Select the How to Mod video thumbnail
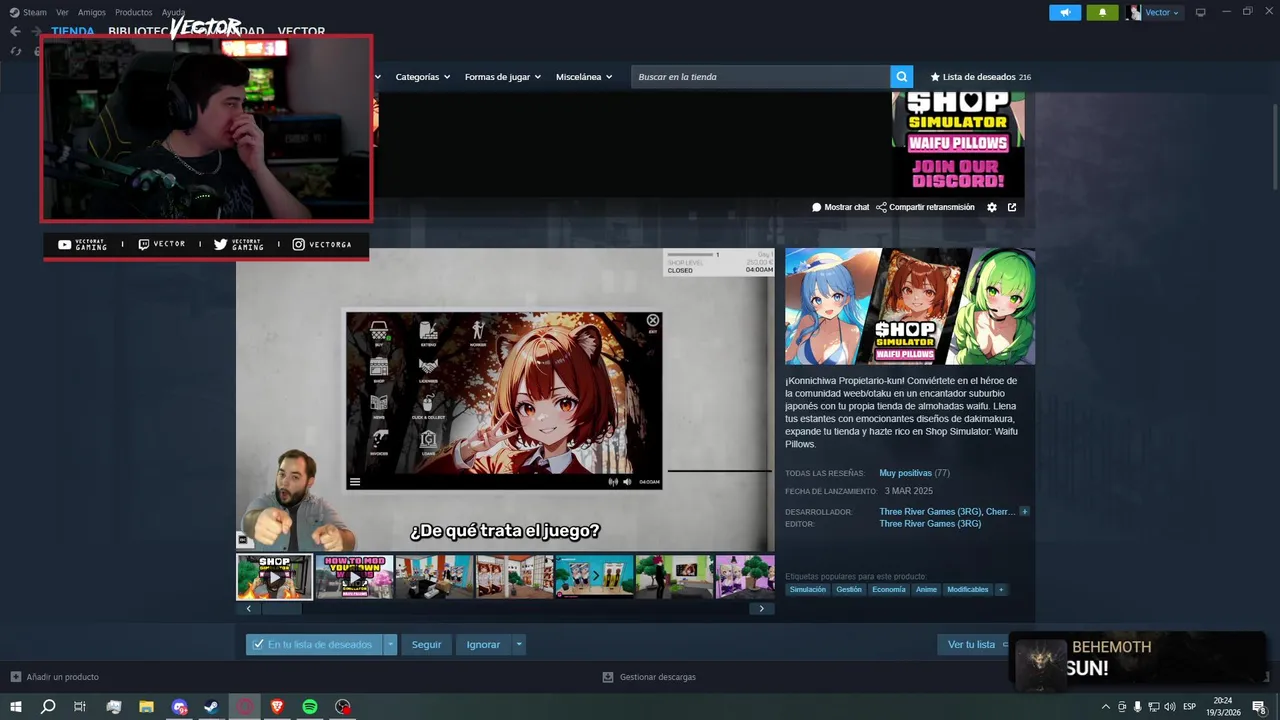 pyautogui.click(x=354, y=577)
